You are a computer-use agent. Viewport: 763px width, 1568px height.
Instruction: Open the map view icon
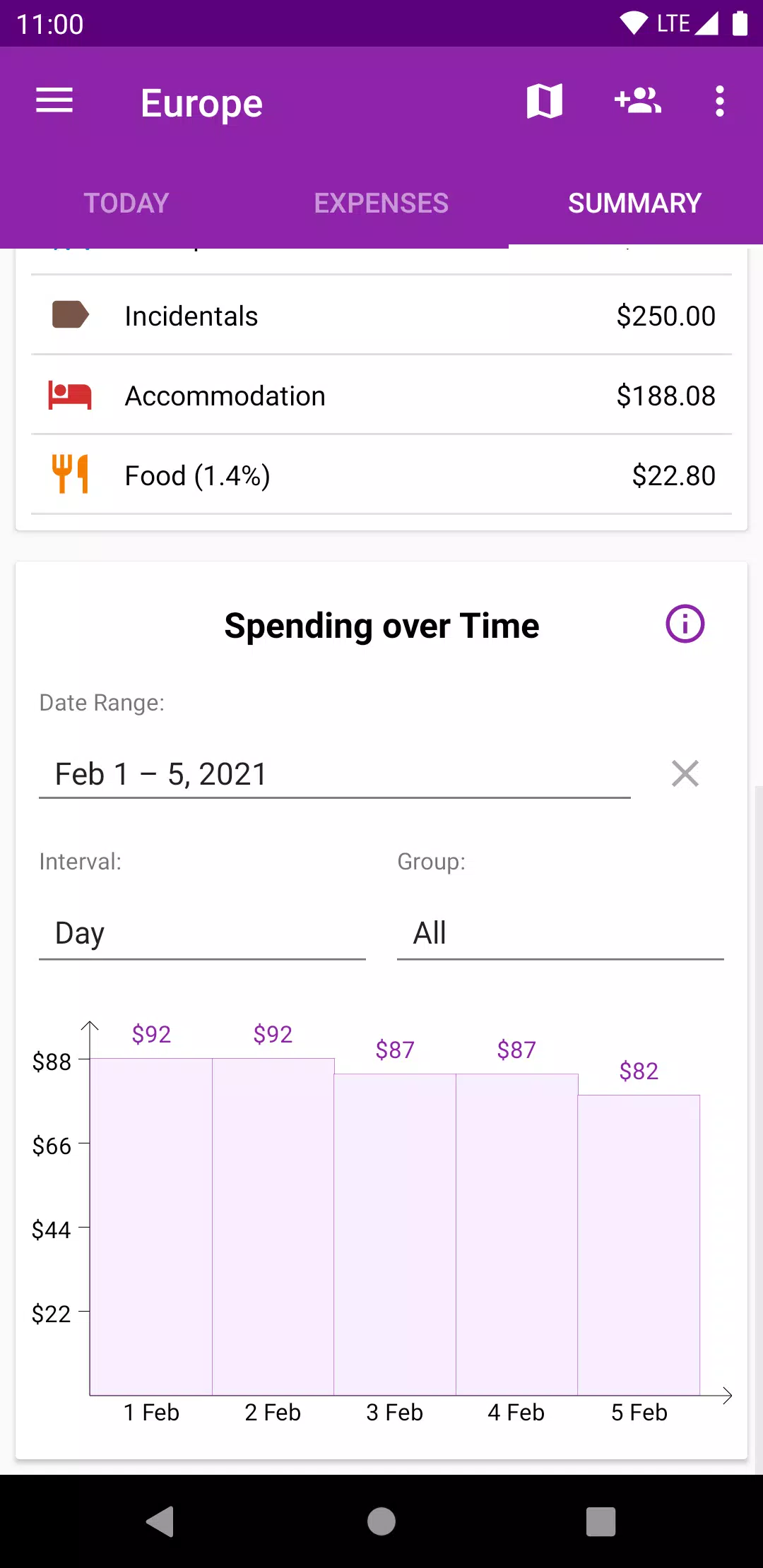[x=544, y=101]
